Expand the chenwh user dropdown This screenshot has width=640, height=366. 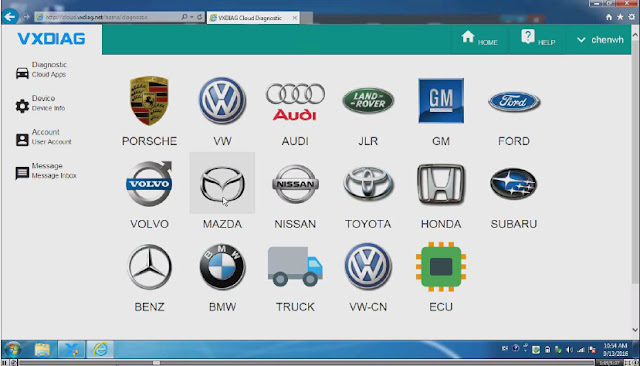tap(600, 40)
